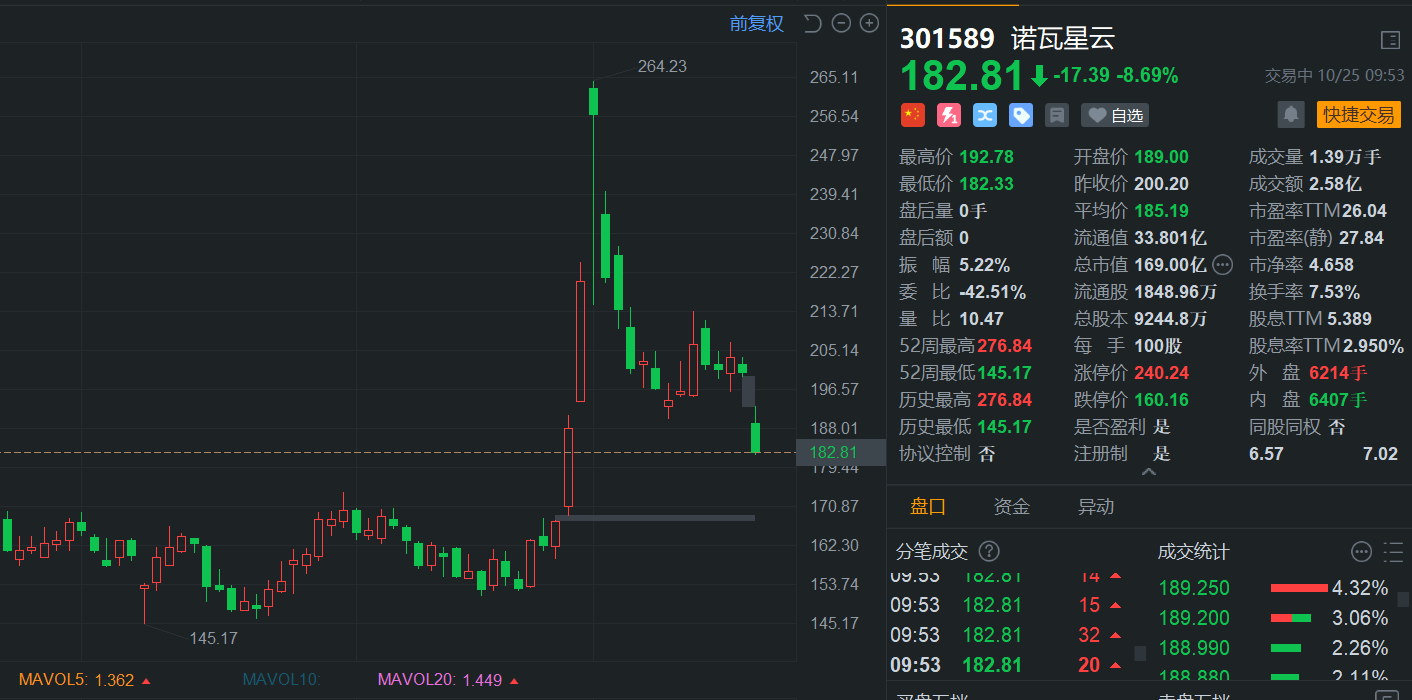Click the blue price tag icon
Screen dimensions: 1412x700
(x=1020, y=115)
